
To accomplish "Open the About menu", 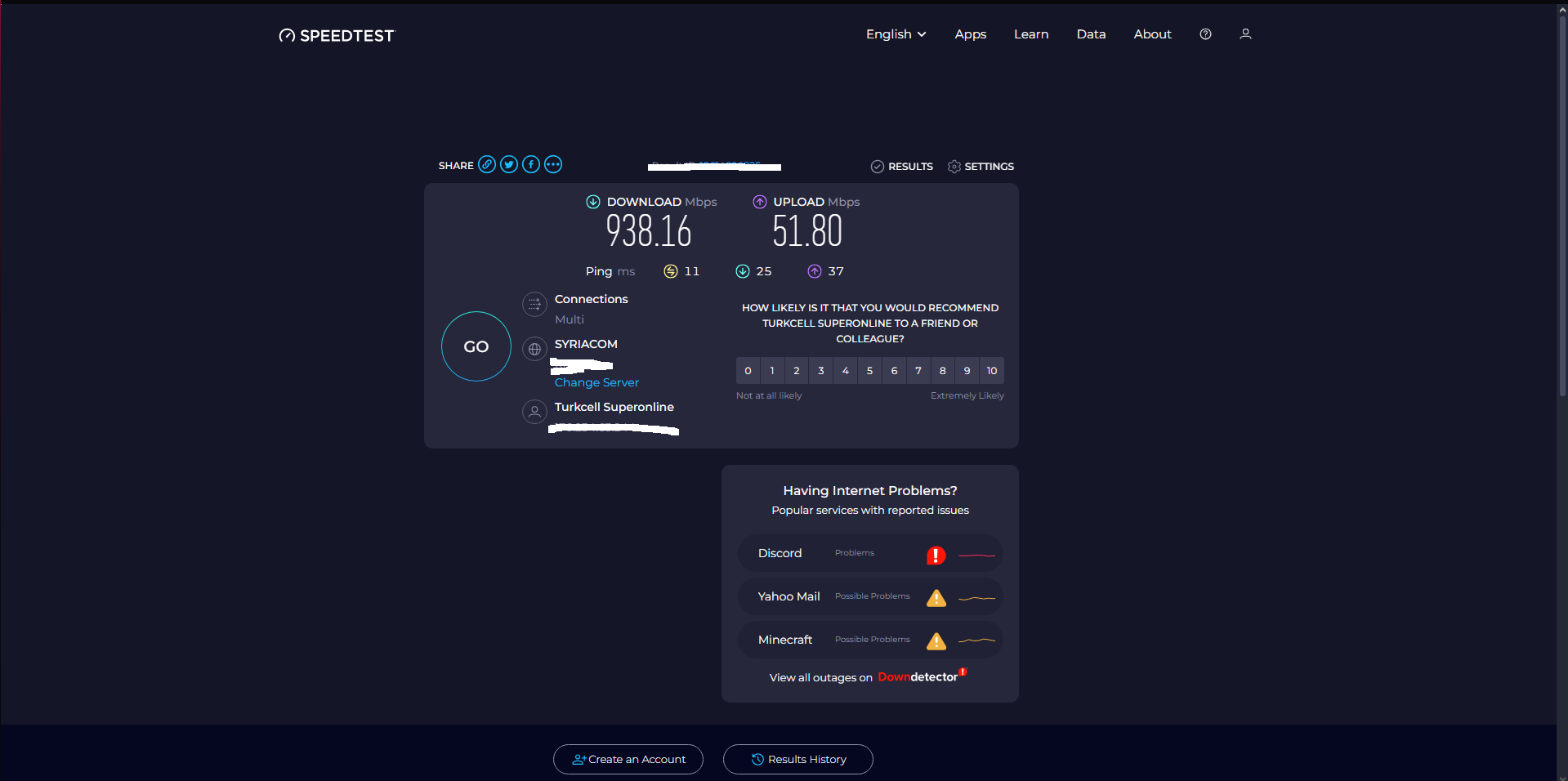I will [x=1152, y=34].
